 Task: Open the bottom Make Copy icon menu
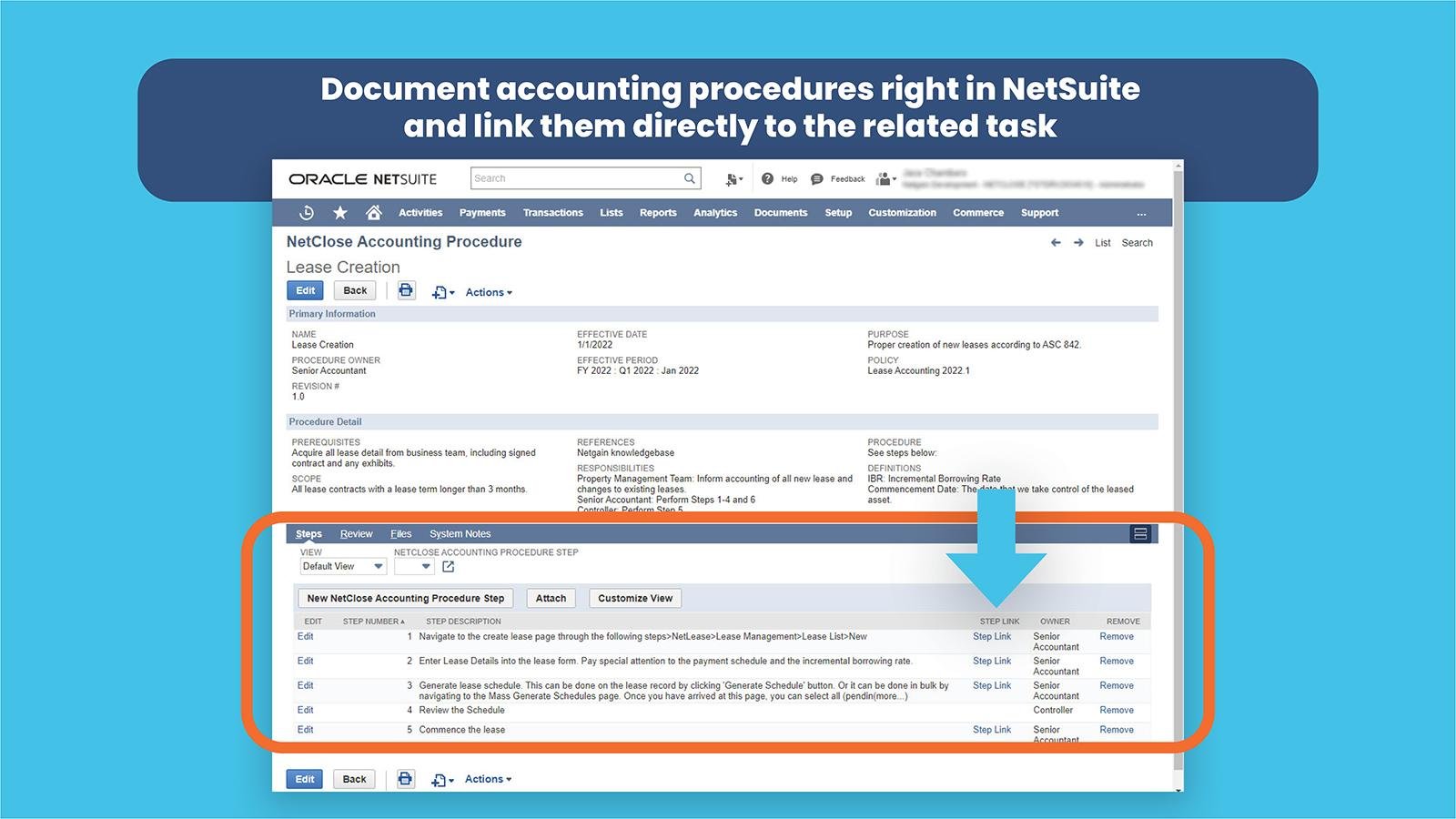(442, 780)
